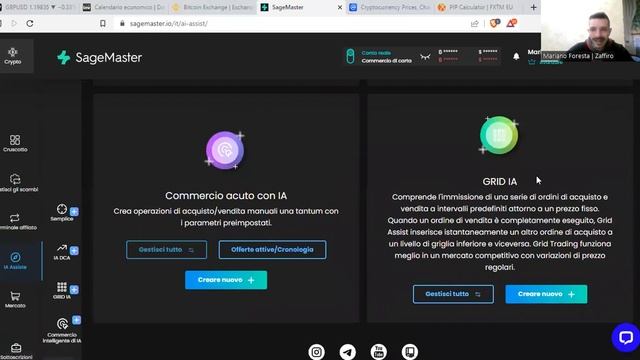This screenshot has width=640, height=360.
Task: Open Telegram link in footer
Action: tap(348, 352)
